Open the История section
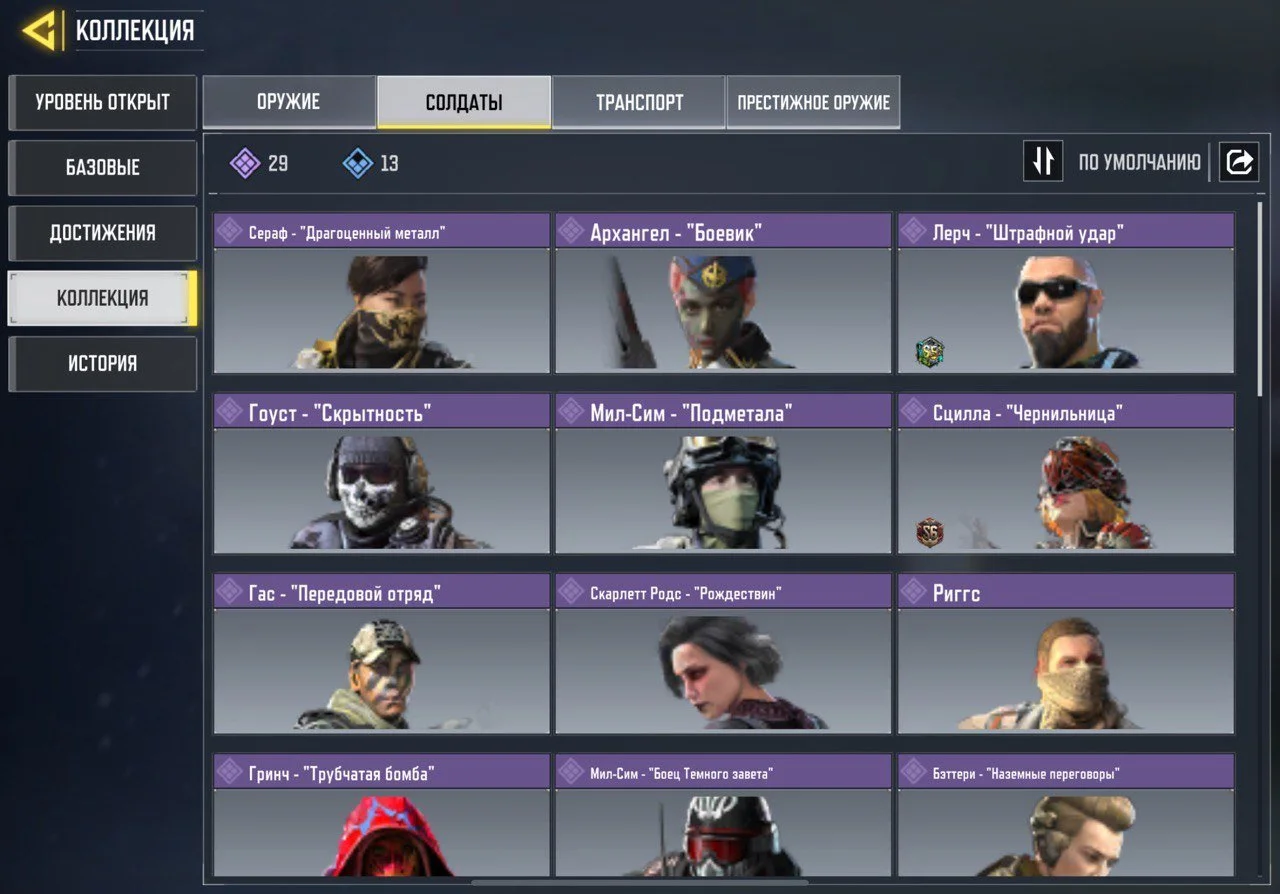 [x=102, y=363]
